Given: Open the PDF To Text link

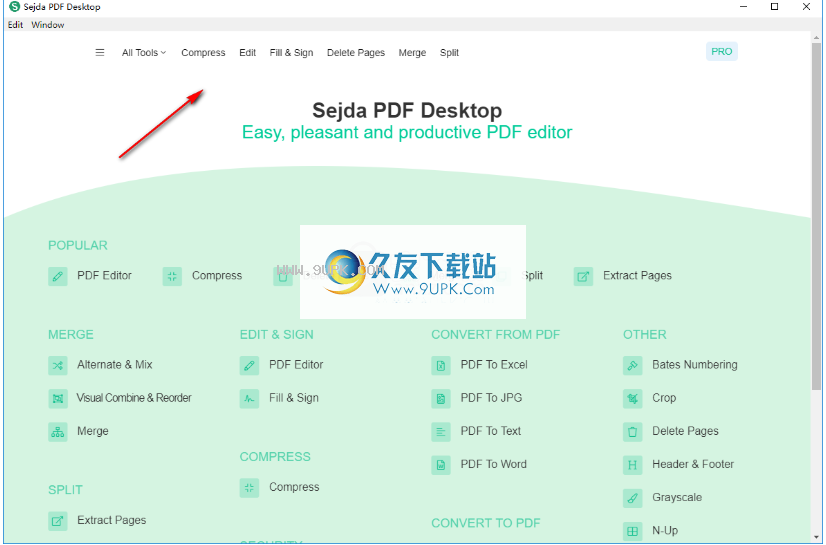Looking at the screenshot, I should [491, 431].
